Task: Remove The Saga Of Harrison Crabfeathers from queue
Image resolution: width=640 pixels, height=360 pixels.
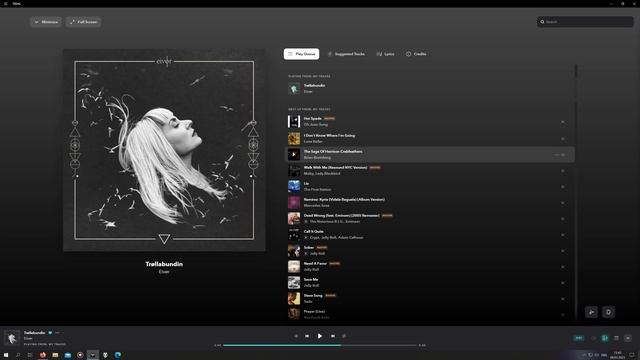Action: pyautogui.click(x=563, y=155)
